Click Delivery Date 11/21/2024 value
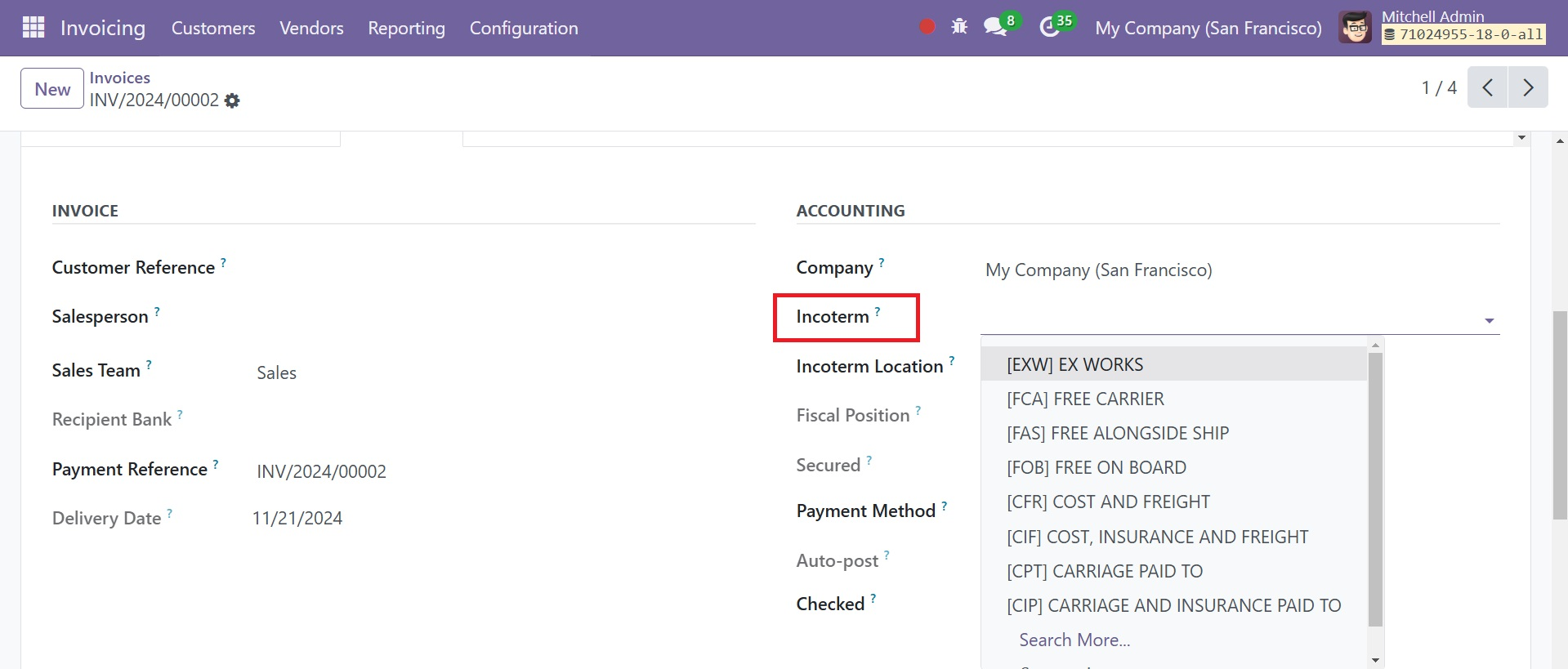The height and width of the screenshot is (669, 1568). pyautogui.click(x=297, y=518)
